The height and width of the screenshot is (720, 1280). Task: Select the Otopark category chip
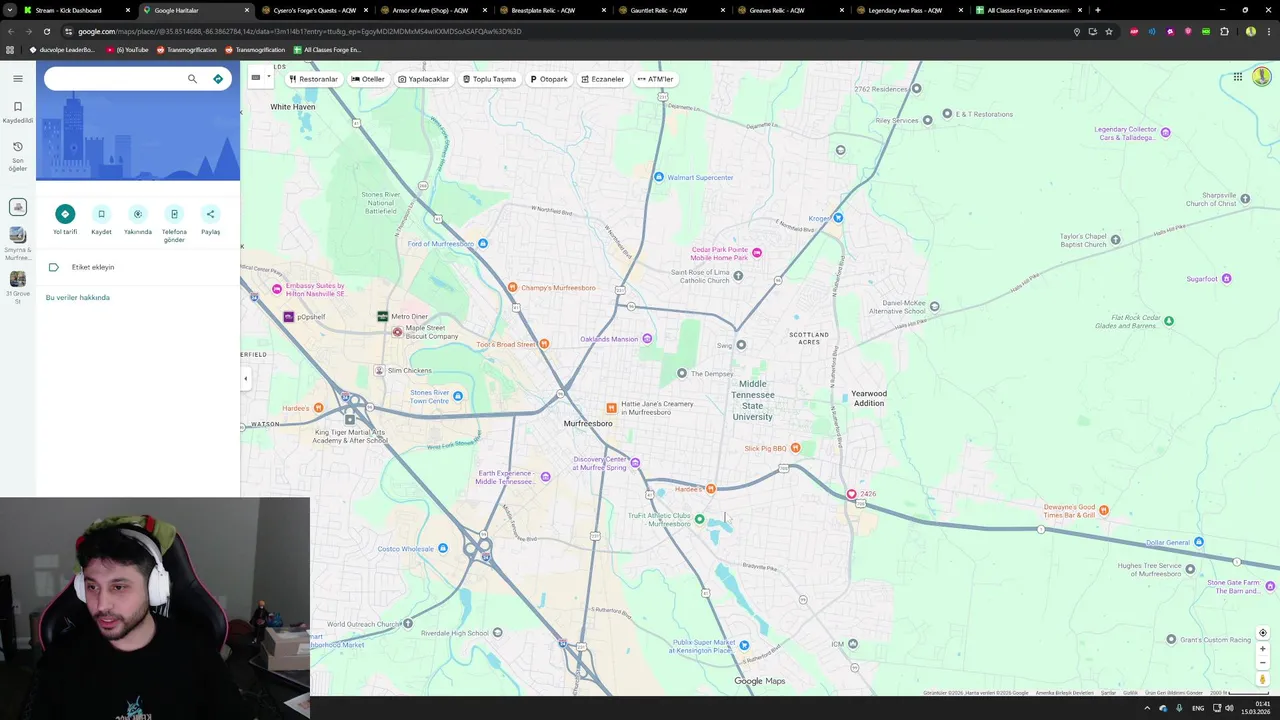[549, 79]
